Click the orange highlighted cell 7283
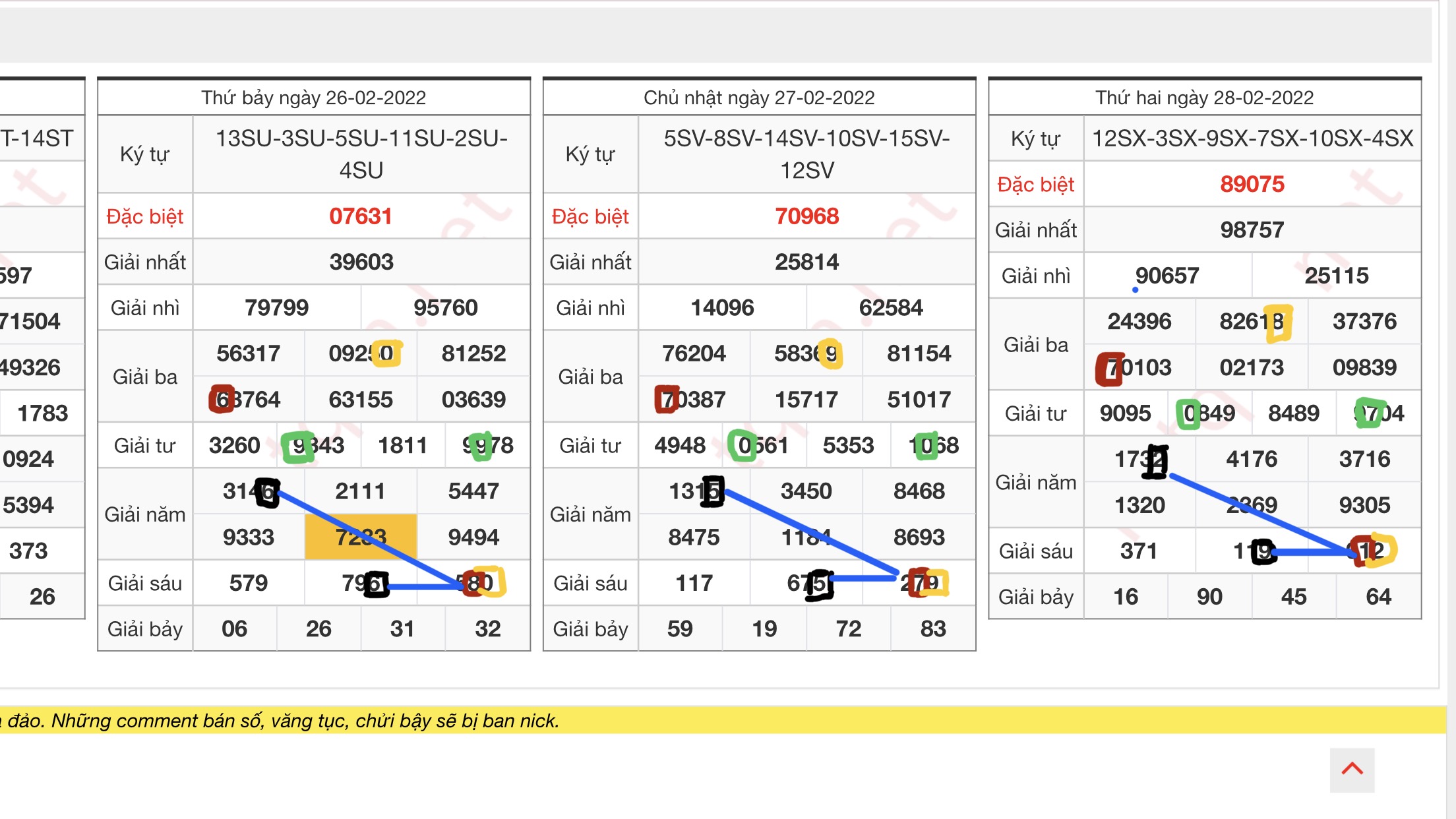Viewport: 1456px width, 819px height. tap(361, 537)
